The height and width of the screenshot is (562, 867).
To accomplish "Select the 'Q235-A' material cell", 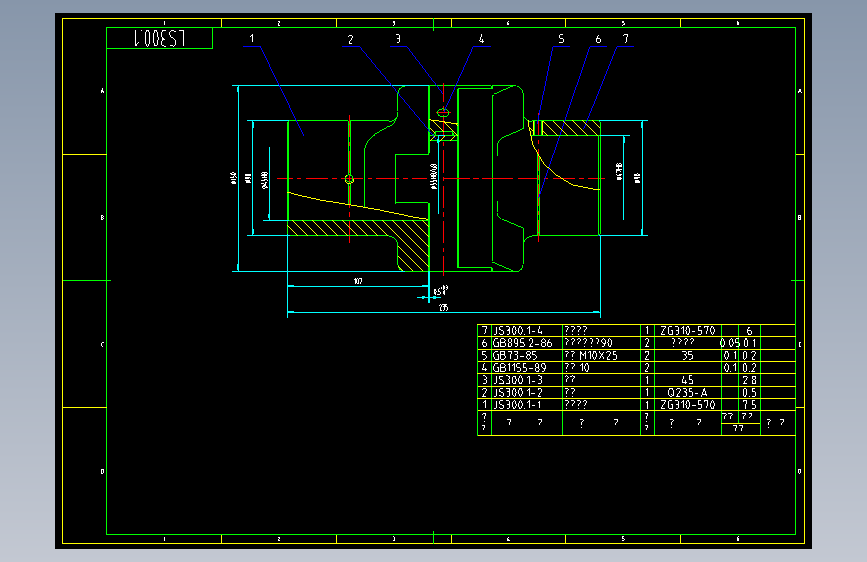I will pos(687,392).
